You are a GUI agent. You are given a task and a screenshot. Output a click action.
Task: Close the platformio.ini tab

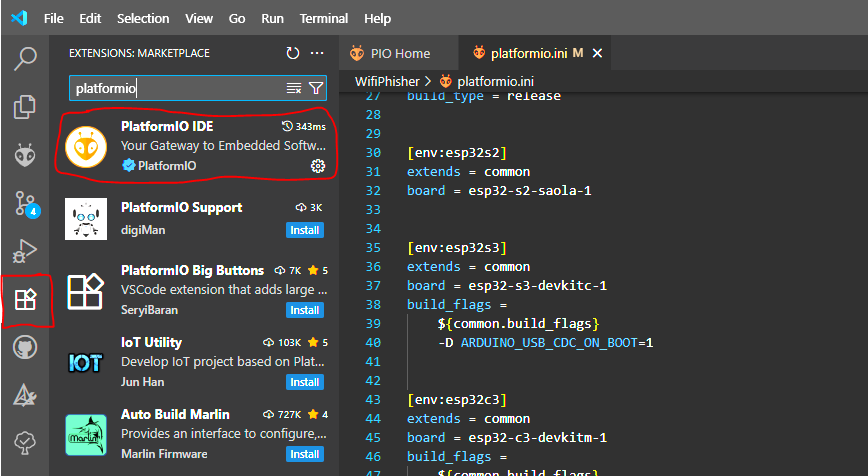[597, 53]
